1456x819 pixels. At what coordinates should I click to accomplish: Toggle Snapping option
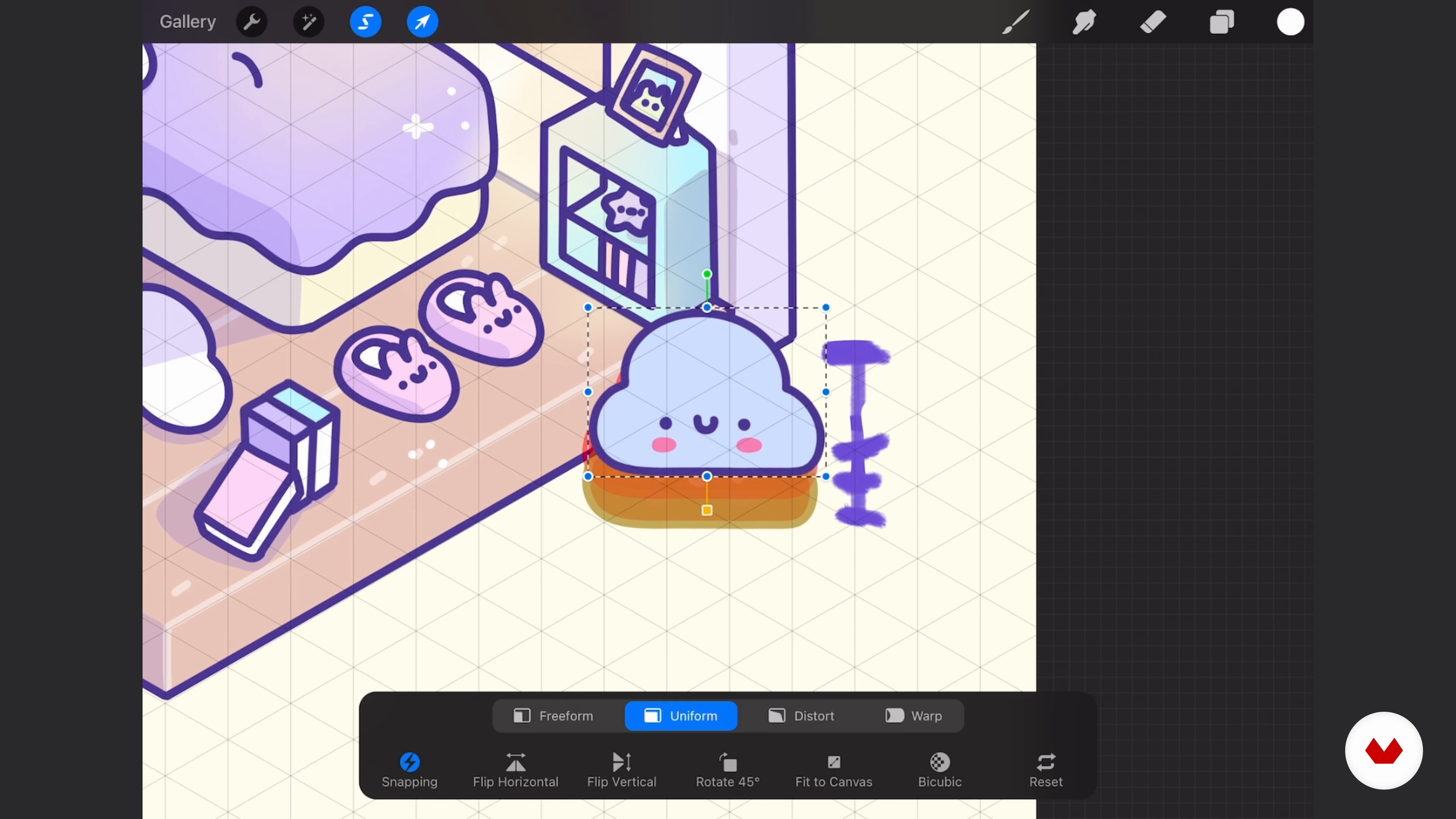(409, 770)
